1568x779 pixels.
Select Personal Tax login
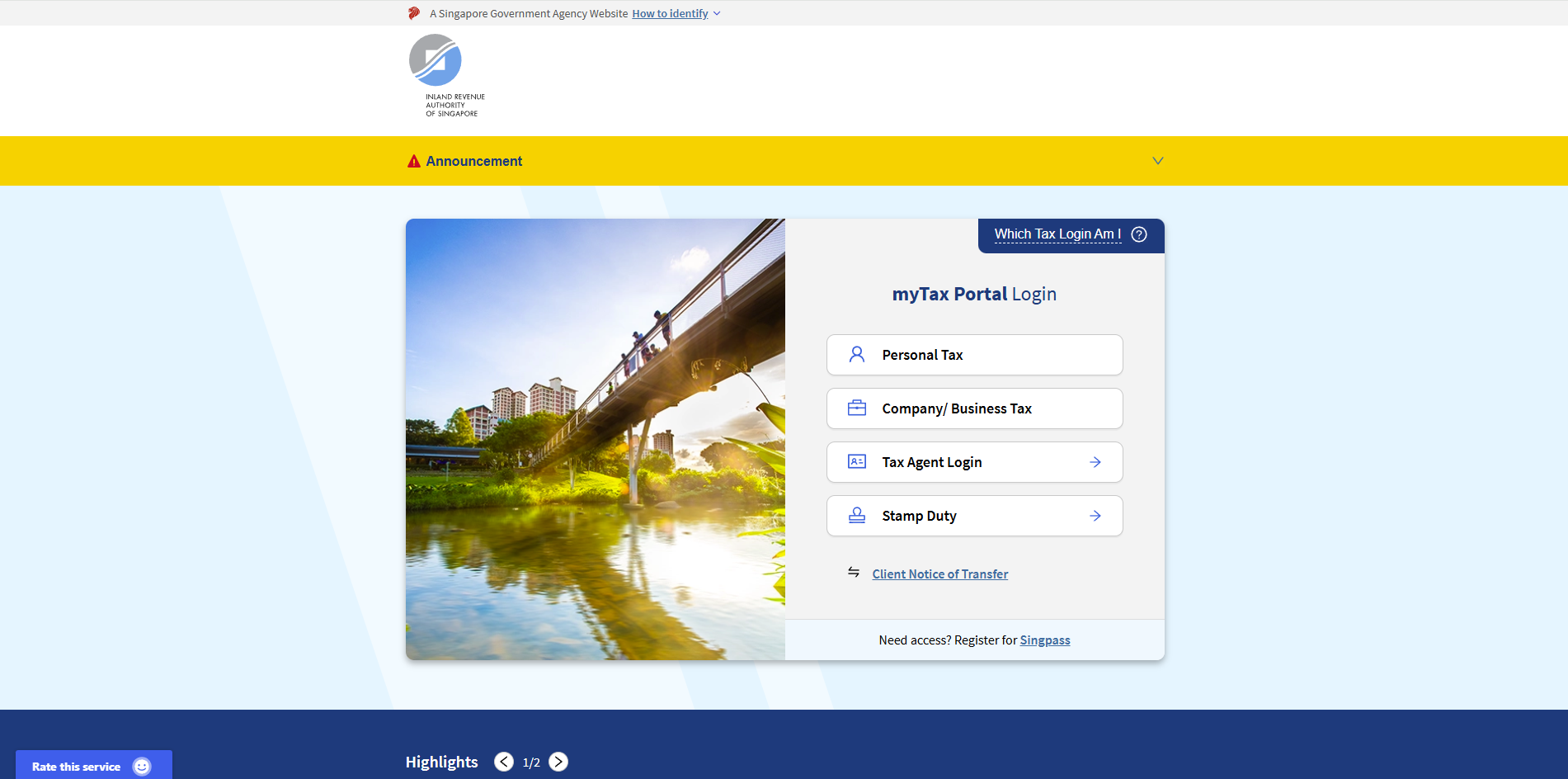click(975, 355)
